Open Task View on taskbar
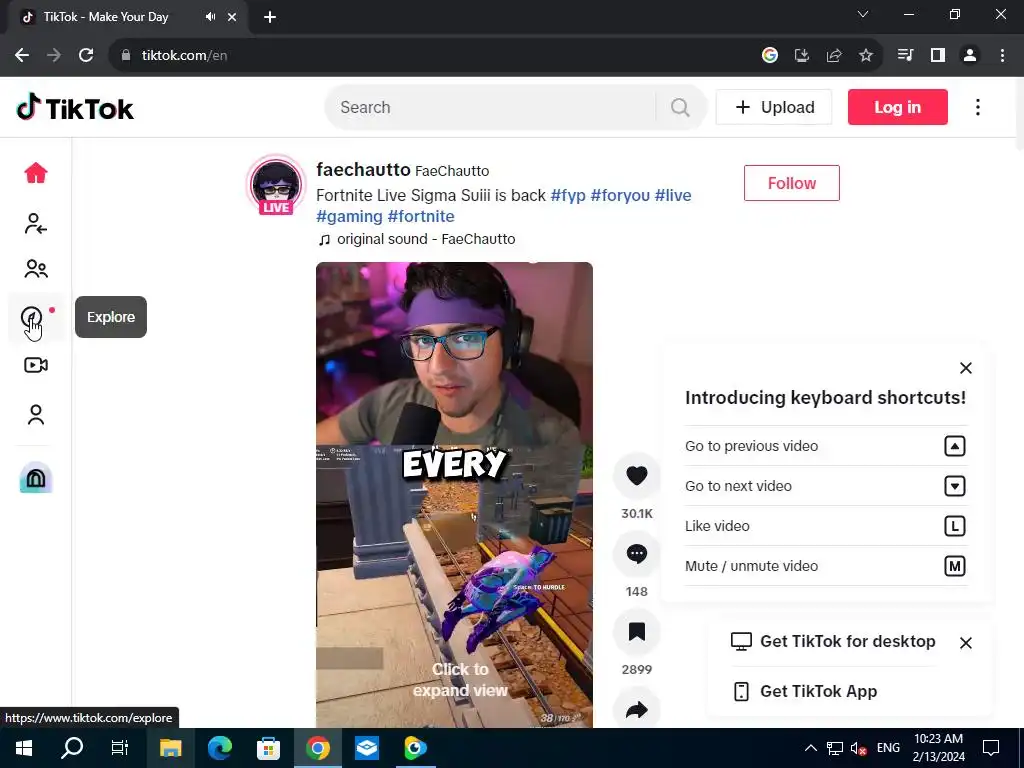Viewport: 1024px width, 768px height. [120, 748]
